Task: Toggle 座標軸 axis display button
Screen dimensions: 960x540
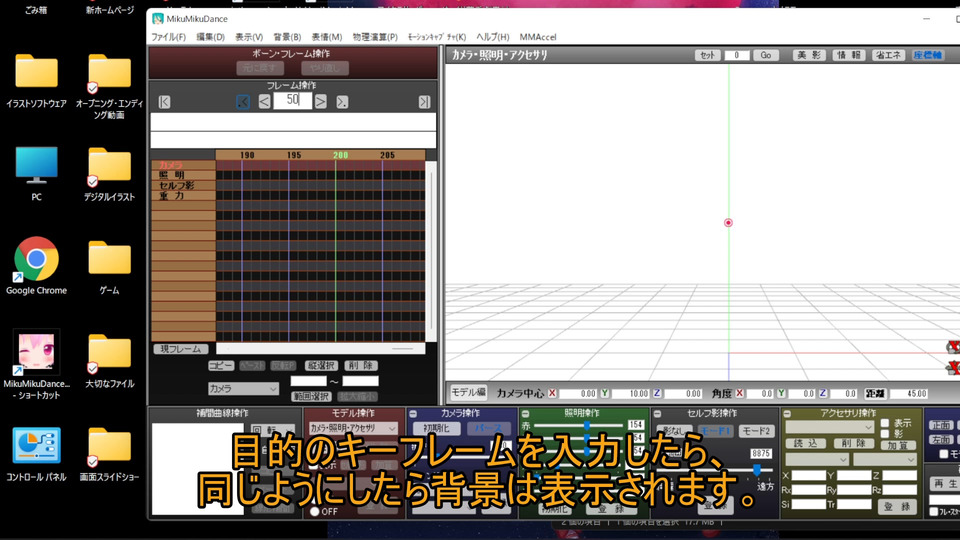Action: (x=928, y=55)
